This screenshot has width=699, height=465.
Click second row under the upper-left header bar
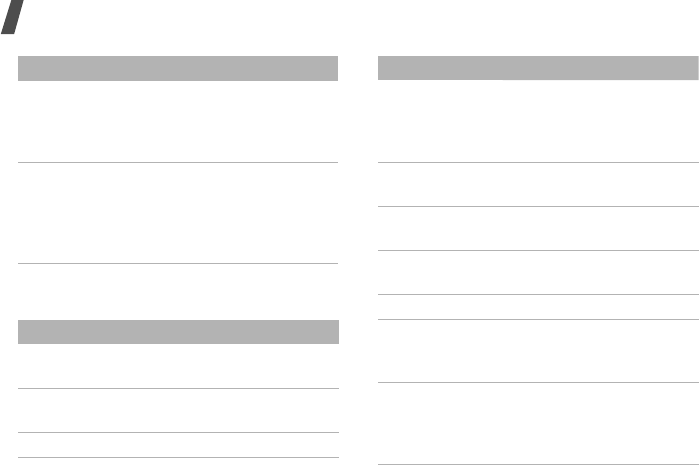pos(178,213)
